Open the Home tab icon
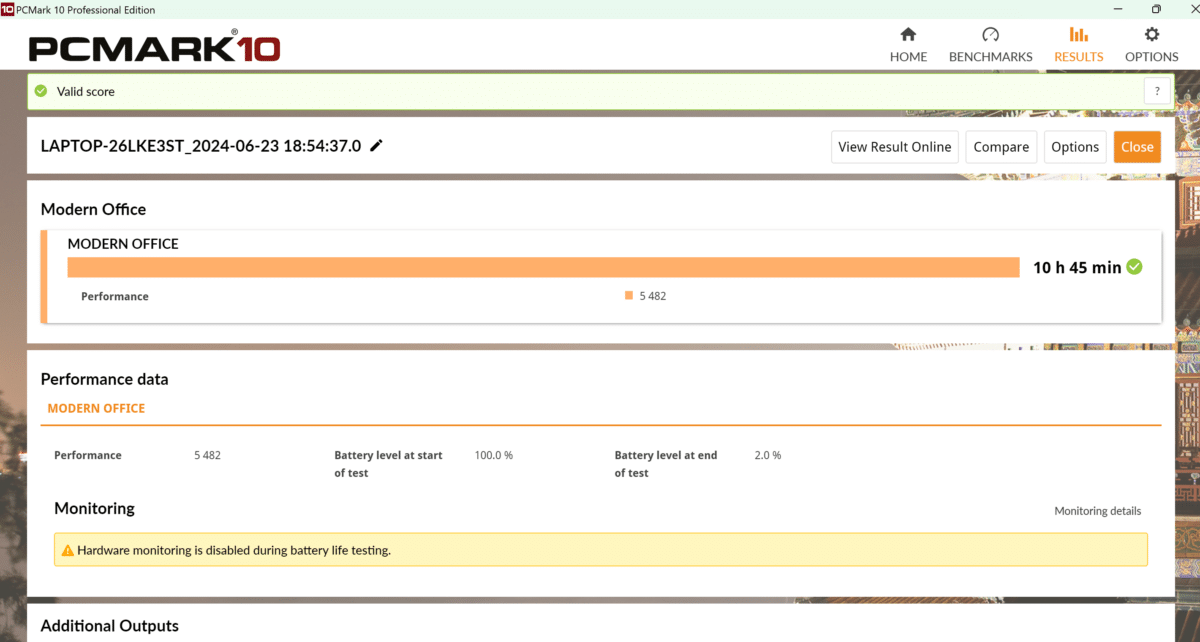The image size is (1200, 642). 908,35
